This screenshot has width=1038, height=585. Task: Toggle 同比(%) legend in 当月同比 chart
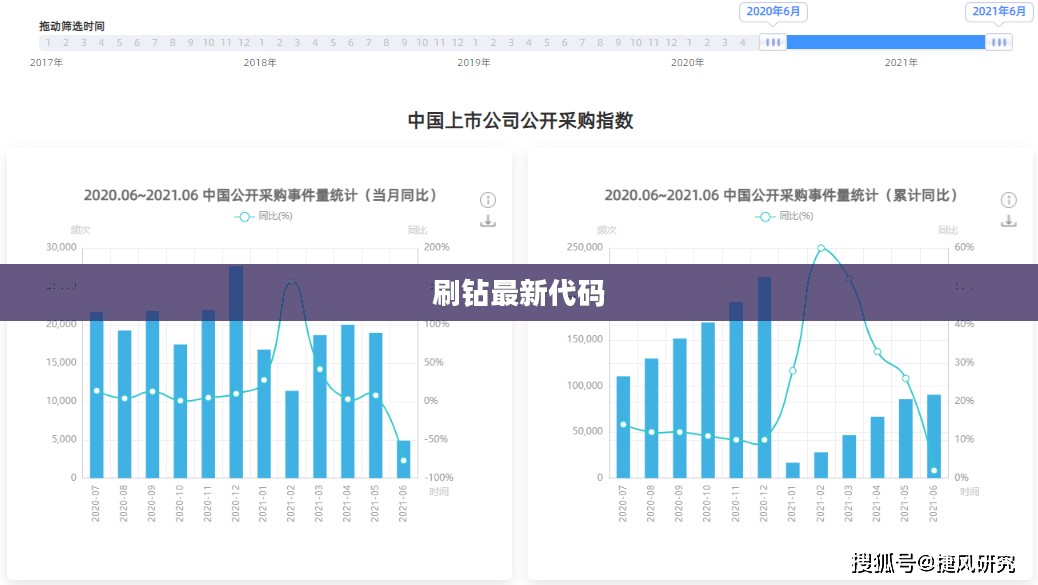click(x=263, y=216)
